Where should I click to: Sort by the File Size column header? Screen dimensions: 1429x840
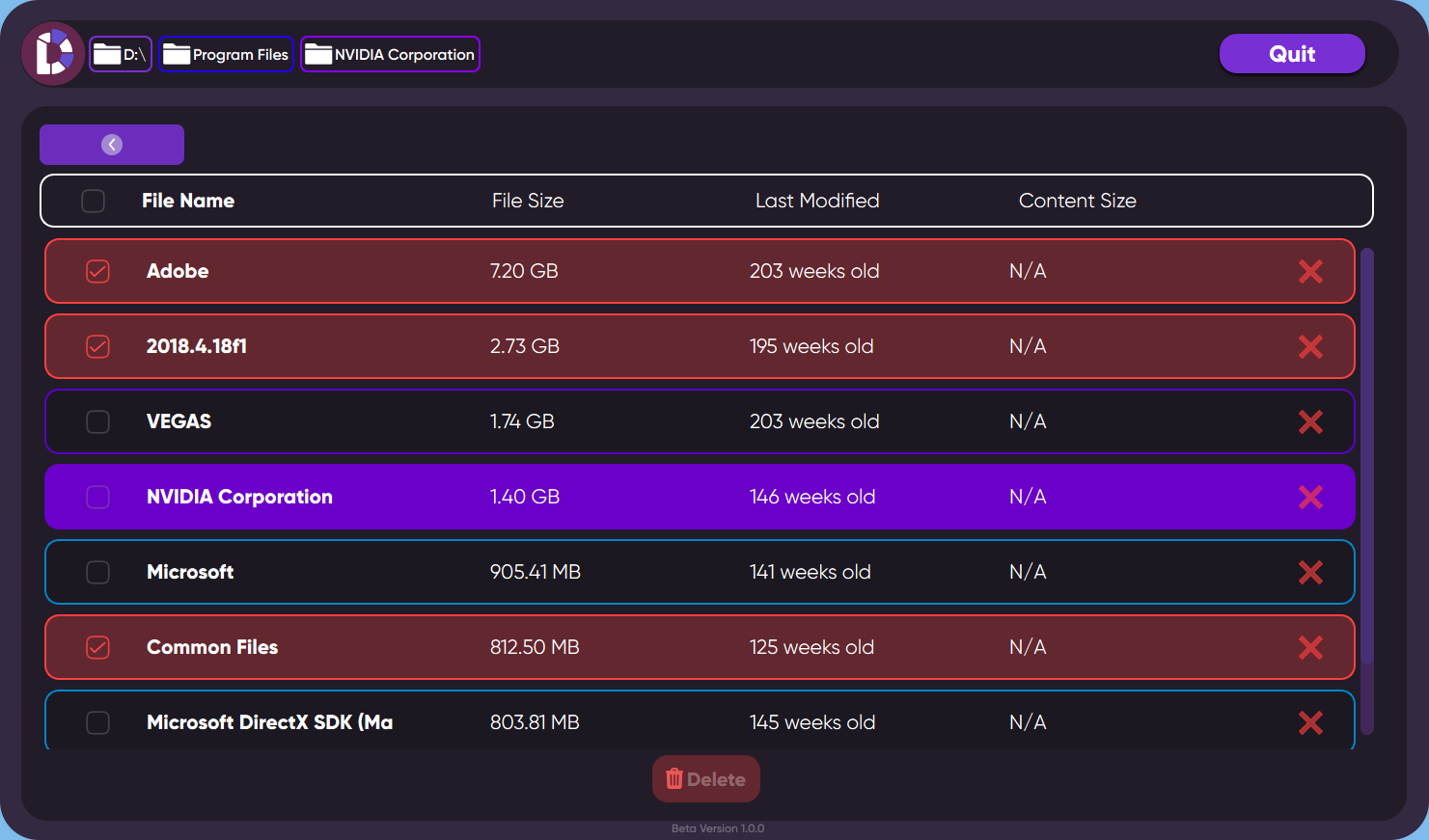click(x=528, y=201)
